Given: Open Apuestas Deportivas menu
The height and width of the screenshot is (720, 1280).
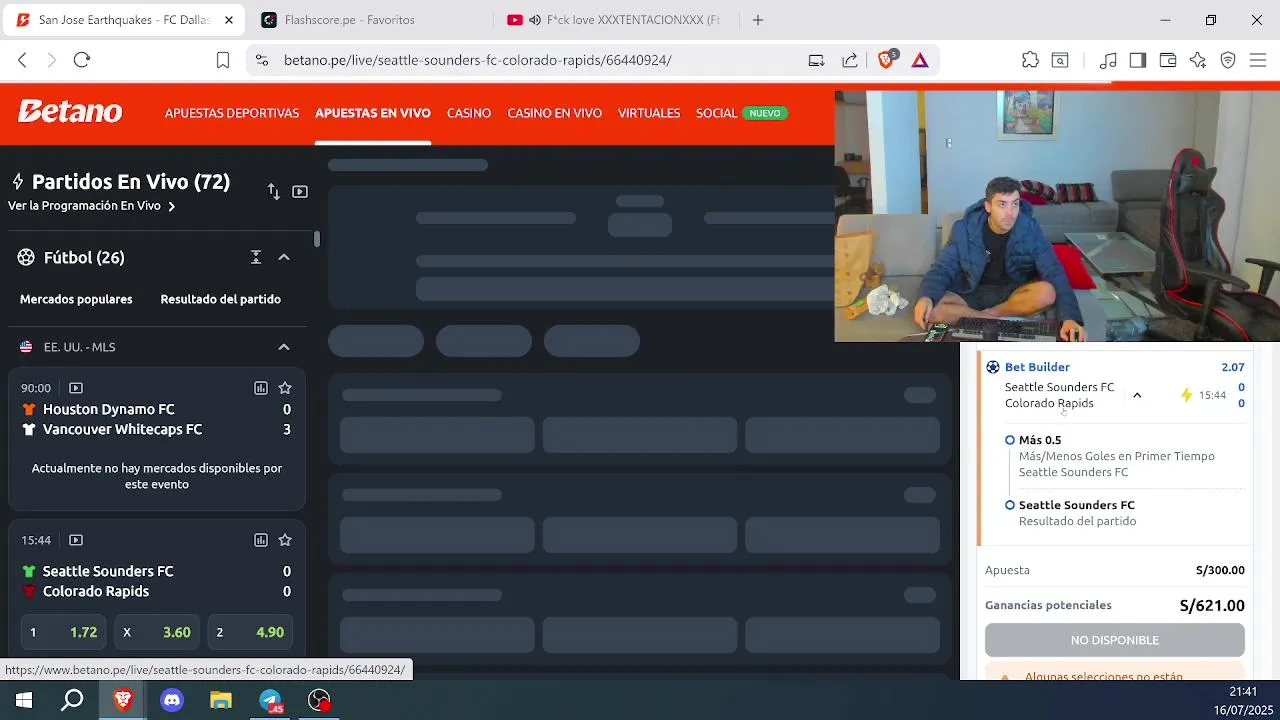Looking at the screenshot, I should pos(232,113).
